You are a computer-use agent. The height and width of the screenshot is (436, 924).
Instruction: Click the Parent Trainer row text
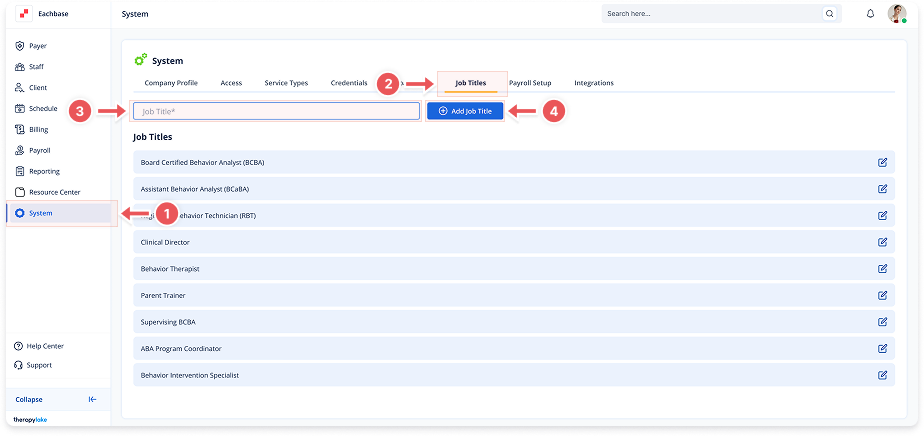pos(163,295)
